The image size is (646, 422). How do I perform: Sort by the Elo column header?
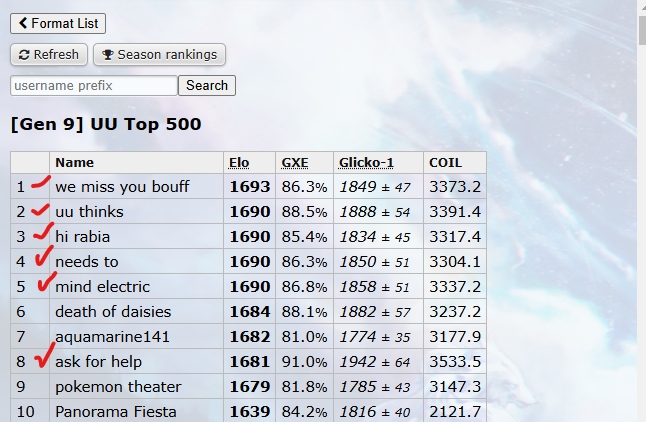238,162
